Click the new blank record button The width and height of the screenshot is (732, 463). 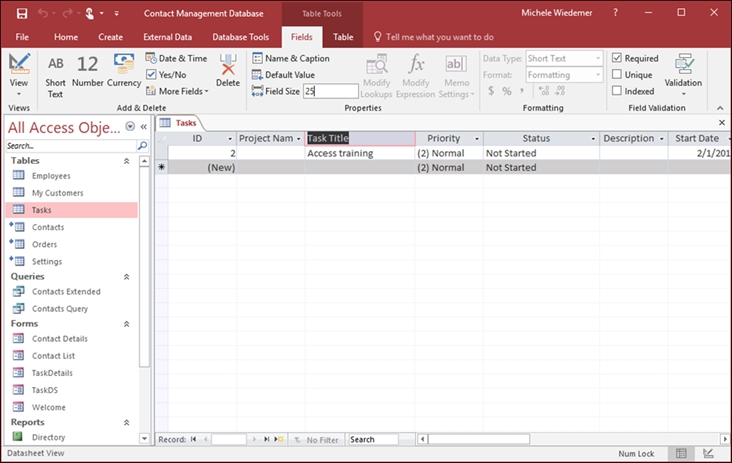pyautogui.click(x=279, y=439)
